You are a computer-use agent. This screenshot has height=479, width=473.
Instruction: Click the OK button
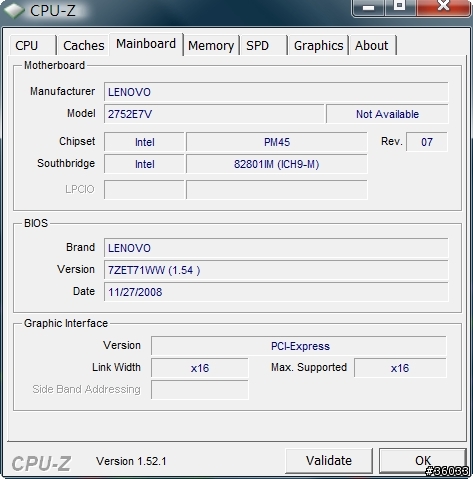pos(423,461)
